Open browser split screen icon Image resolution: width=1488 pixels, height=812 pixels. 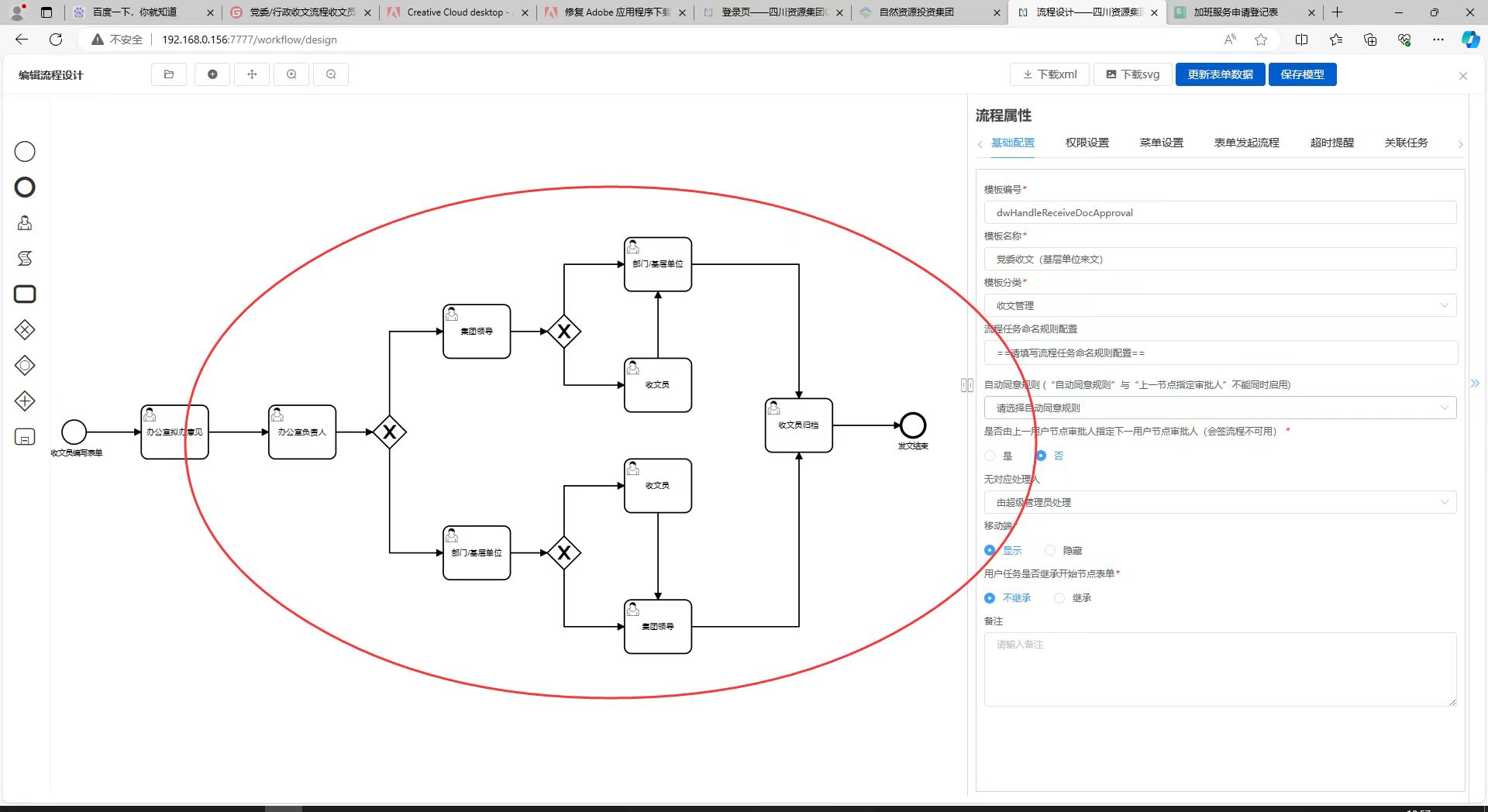pos(1301,40)
